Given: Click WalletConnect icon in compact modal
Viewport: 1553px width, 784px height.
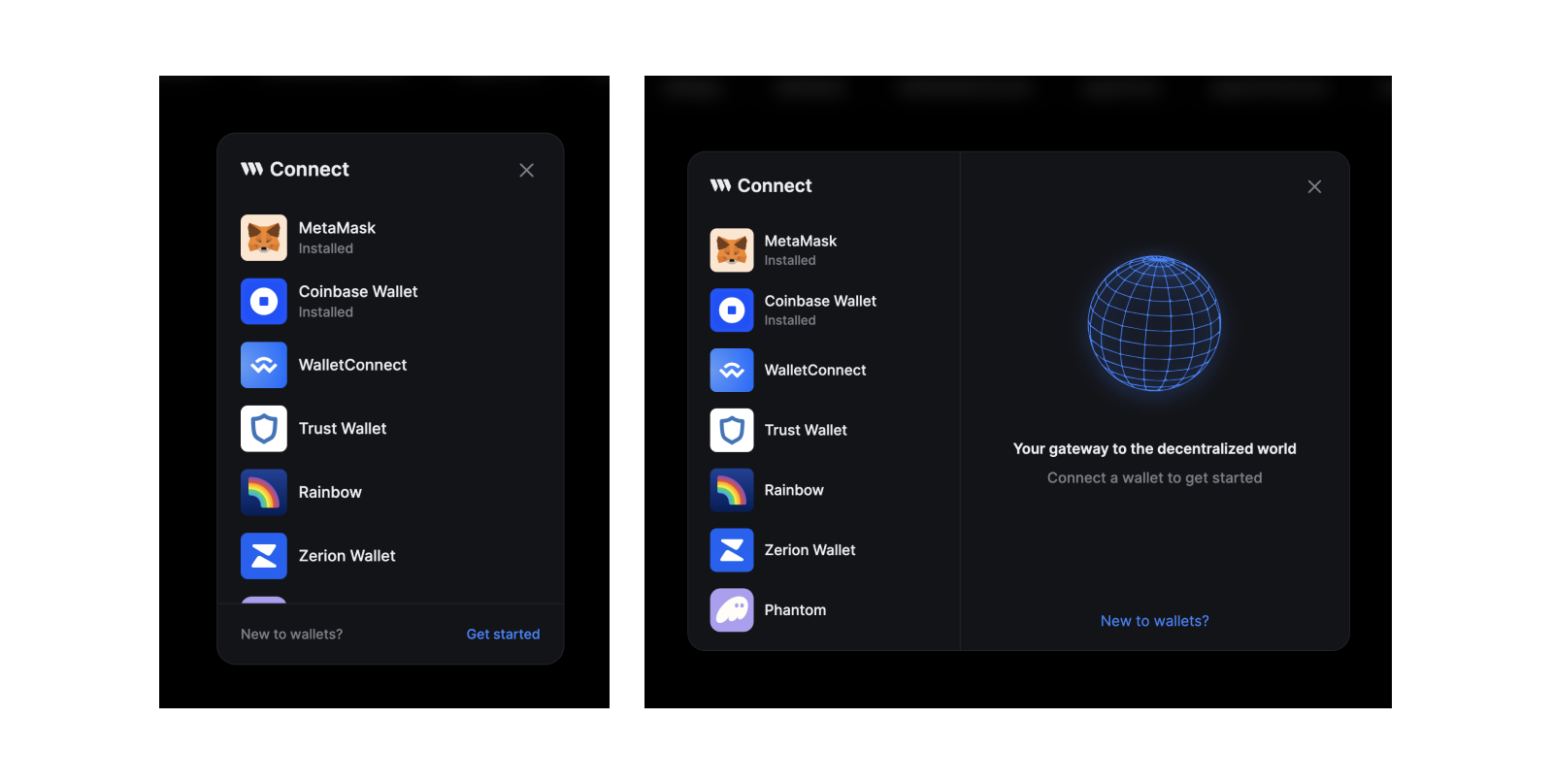Looking at the screenshot, I should coord(264,365).
